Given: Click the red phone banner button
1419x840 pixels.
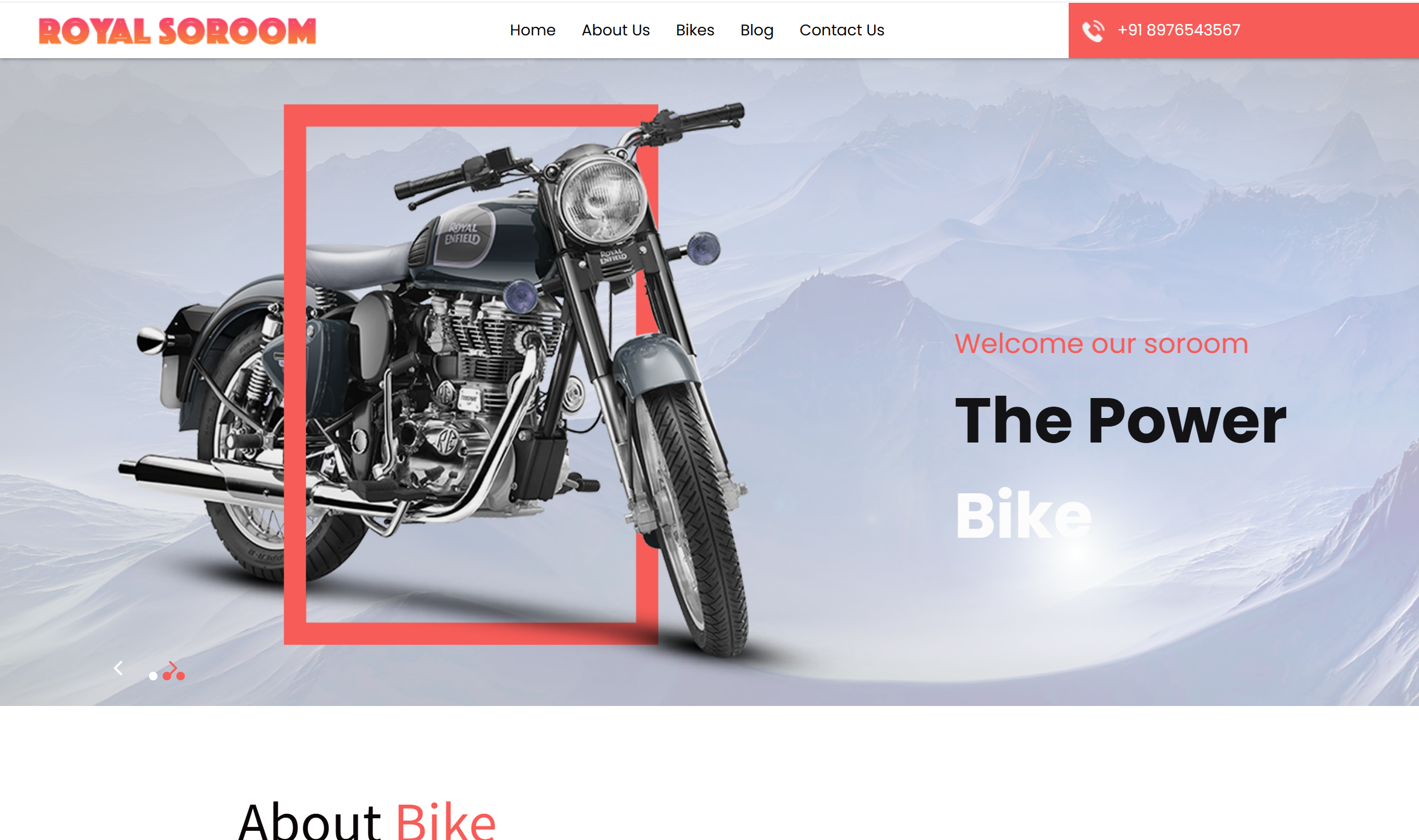Looking at the screenshot, I should coord(1243,30).
